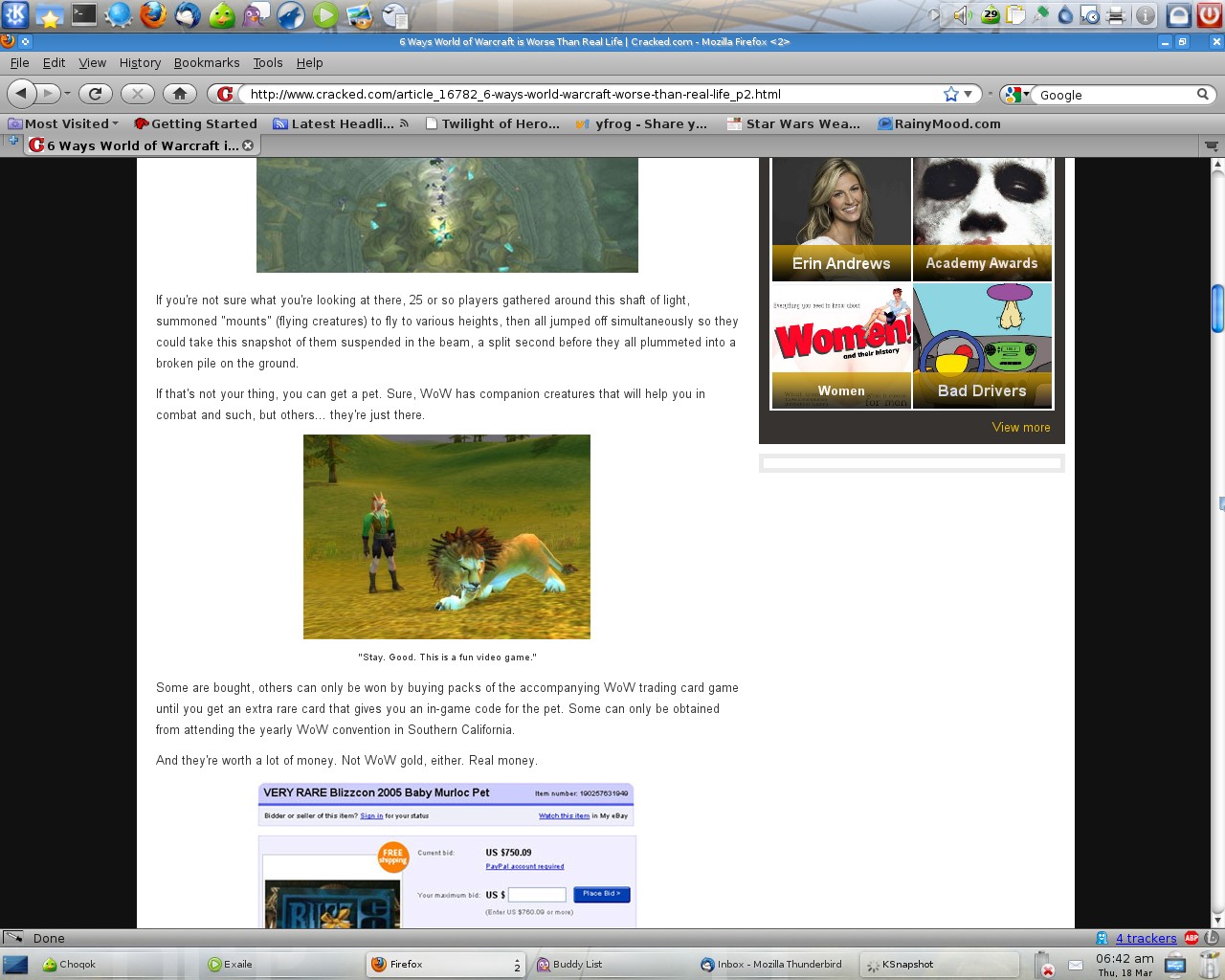This screenshot has height=980, width=1225.
Task: Click the Bad Drivers thumbnail
Action: 982,345
